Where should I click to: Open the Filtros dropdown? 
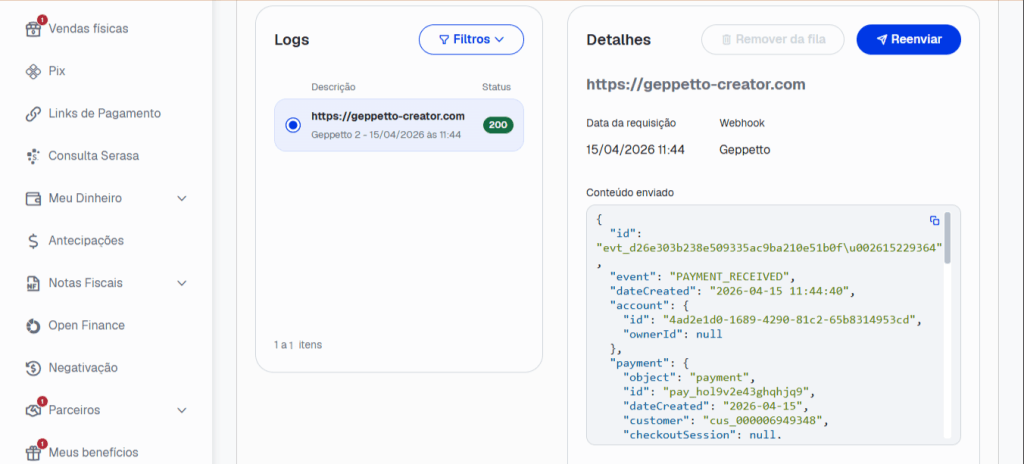click(x=471, y=39)
